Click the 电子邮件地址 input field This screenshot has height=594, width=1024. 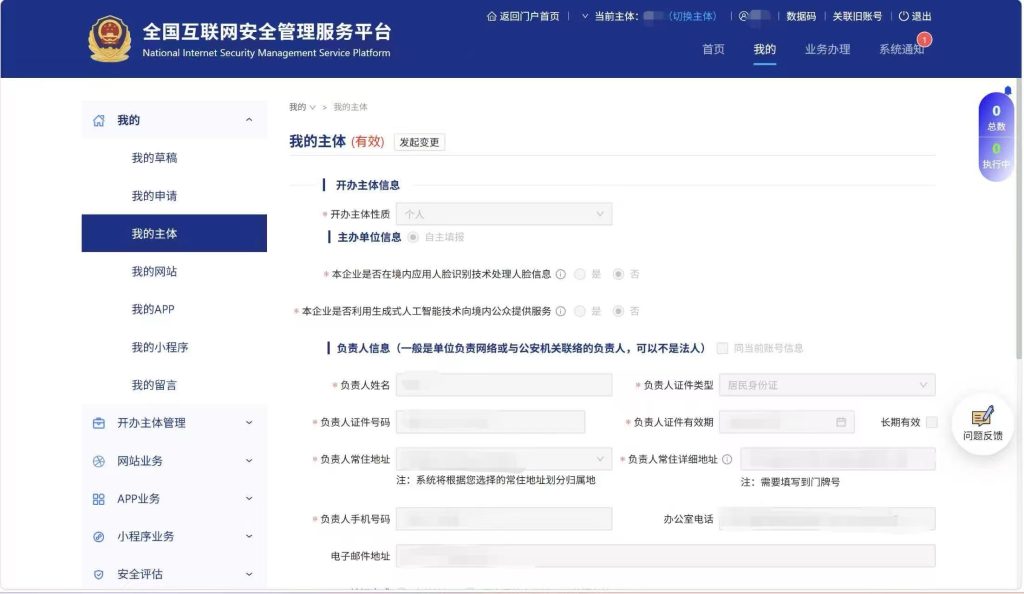click(x=665, y=556)
